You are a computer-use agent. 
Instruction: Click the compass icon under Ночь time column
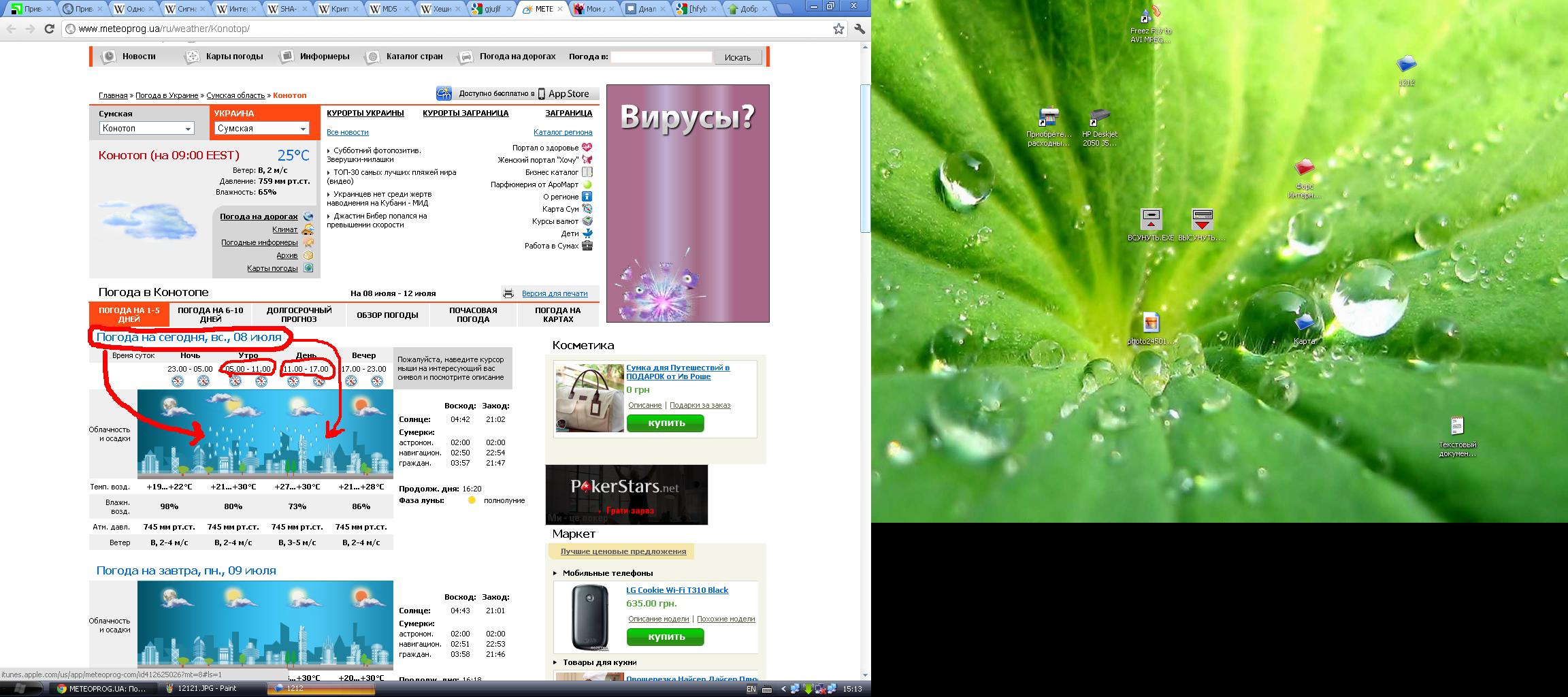(x=178, y=381)
